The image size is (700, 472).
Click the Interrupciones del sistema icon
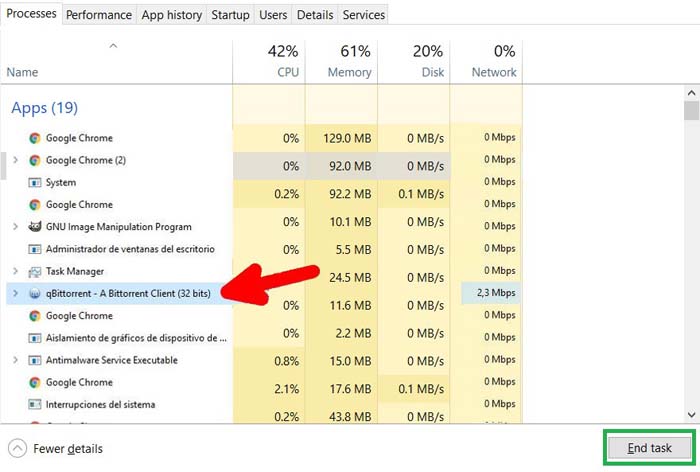(35, 405)
